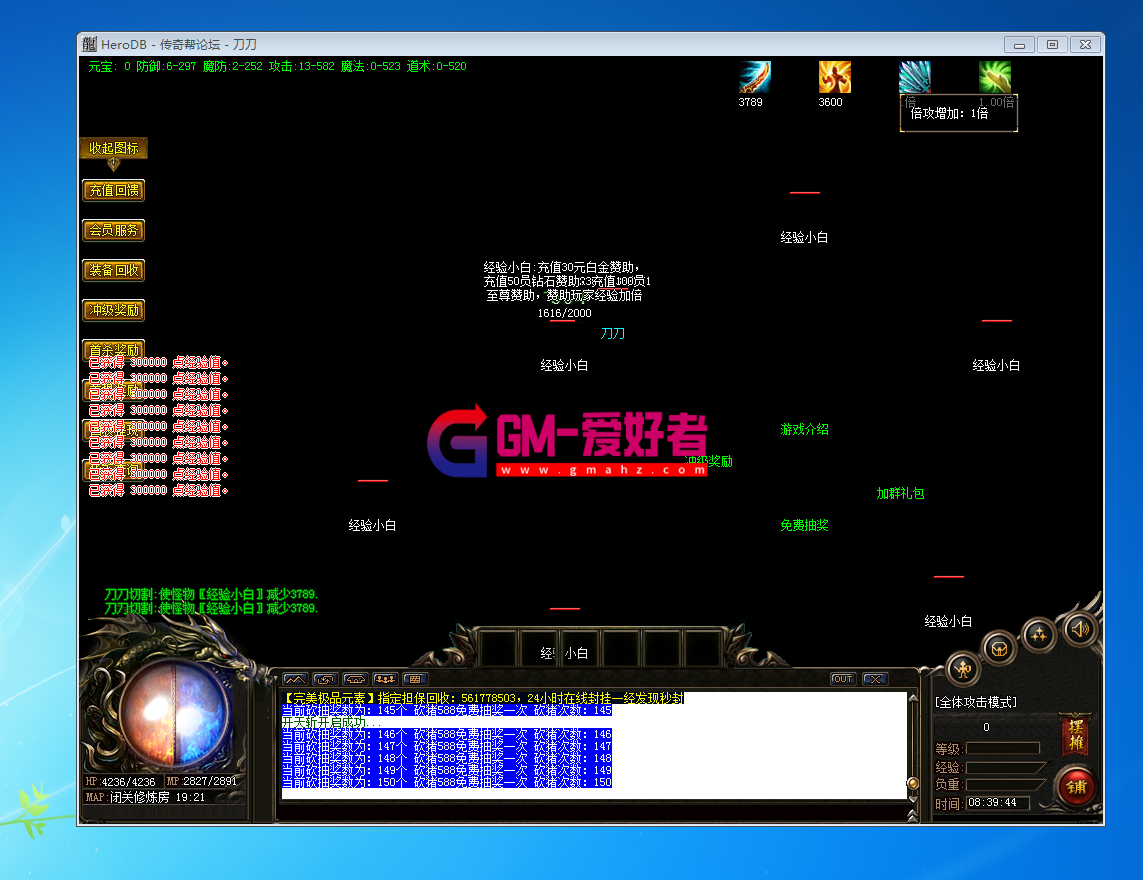Click the zigzag icon in chat toolbar
This screenshot has height=880, width=1143.
point(295,679)
